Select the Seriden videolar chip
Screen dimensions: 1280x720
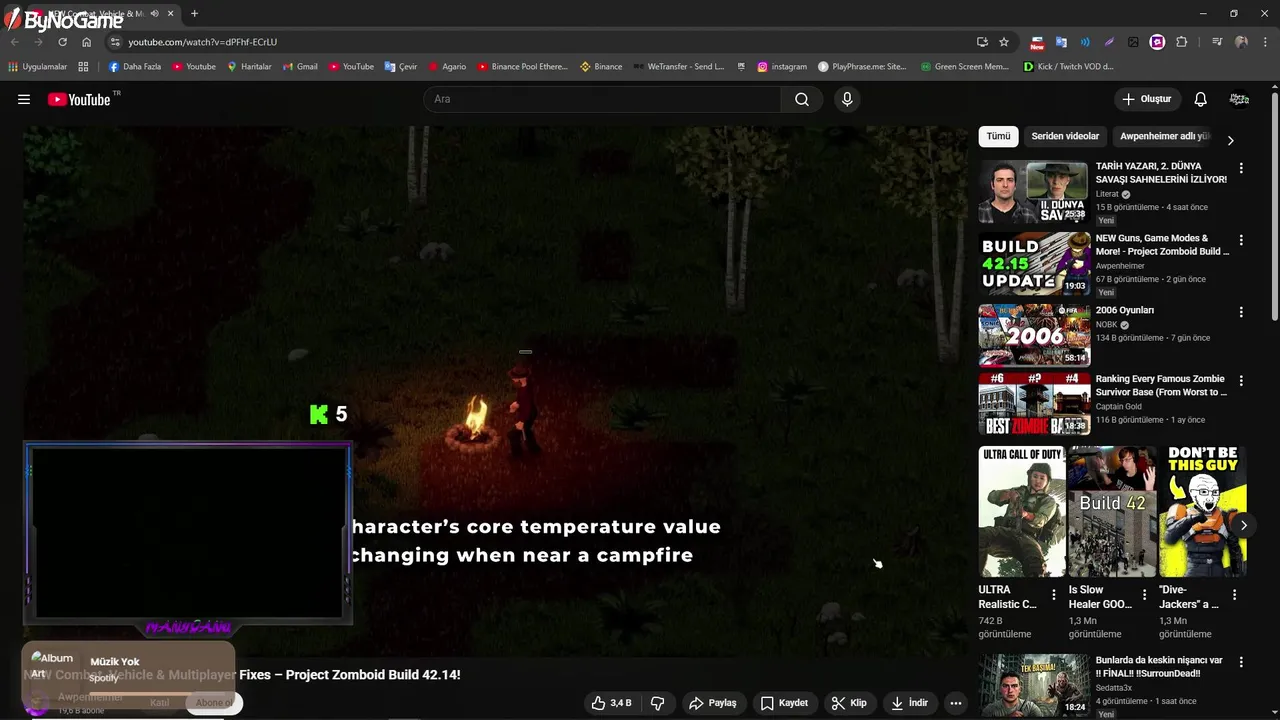[x=1065, y=136]
